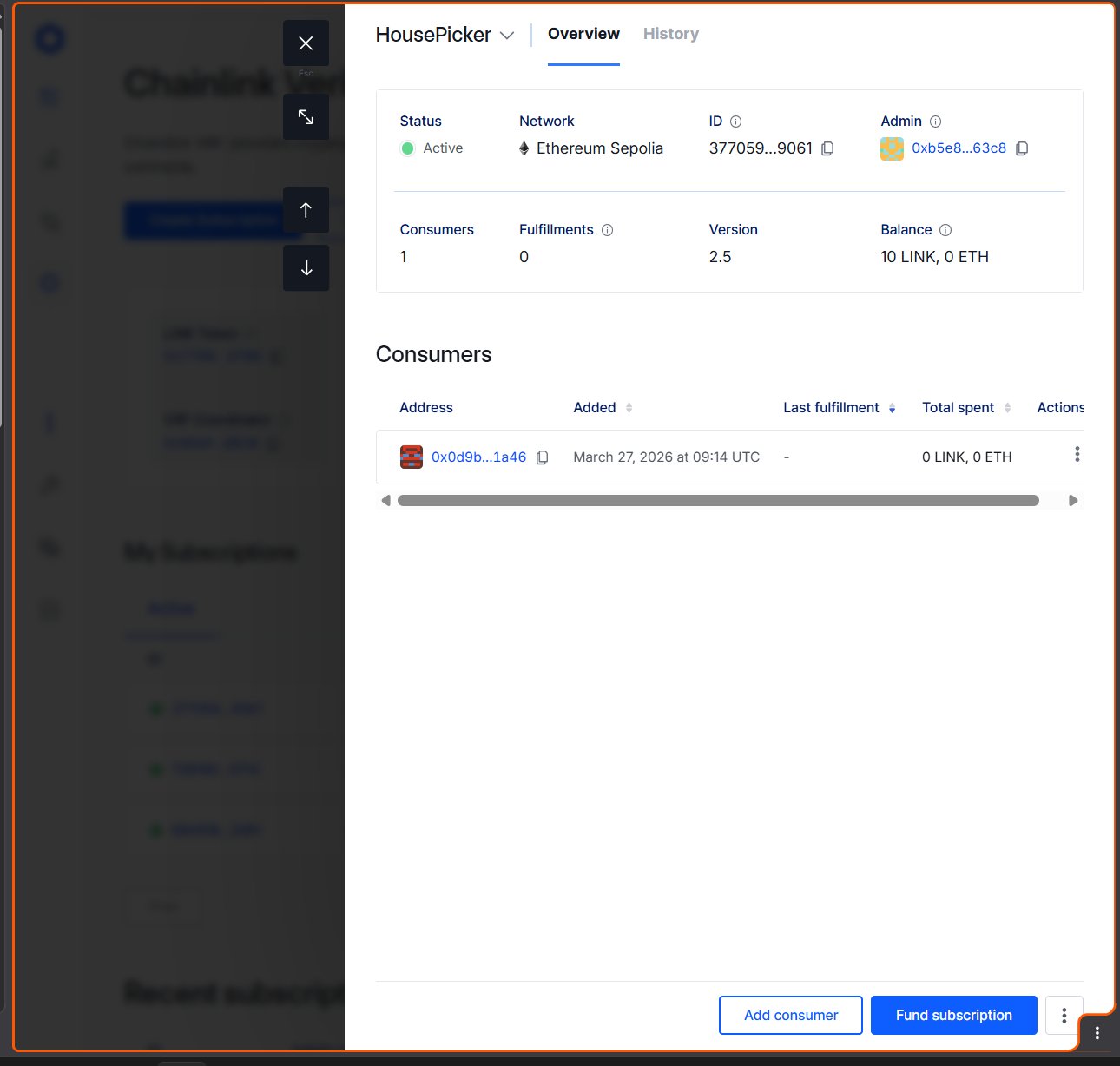Select the March 27, 2026 added date
The width and height of the screenshot is (1120, 1066).
pyautogui.click(x=667, y=457)
